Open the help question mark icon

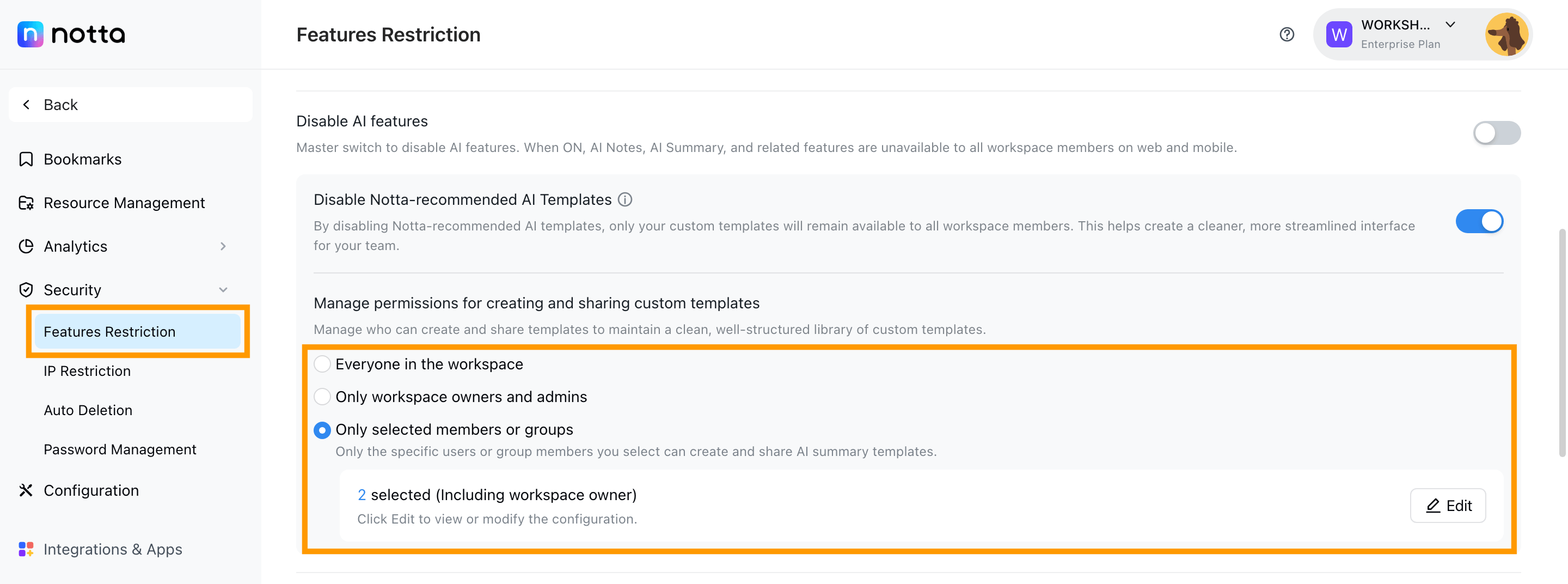coord(1287,34)
